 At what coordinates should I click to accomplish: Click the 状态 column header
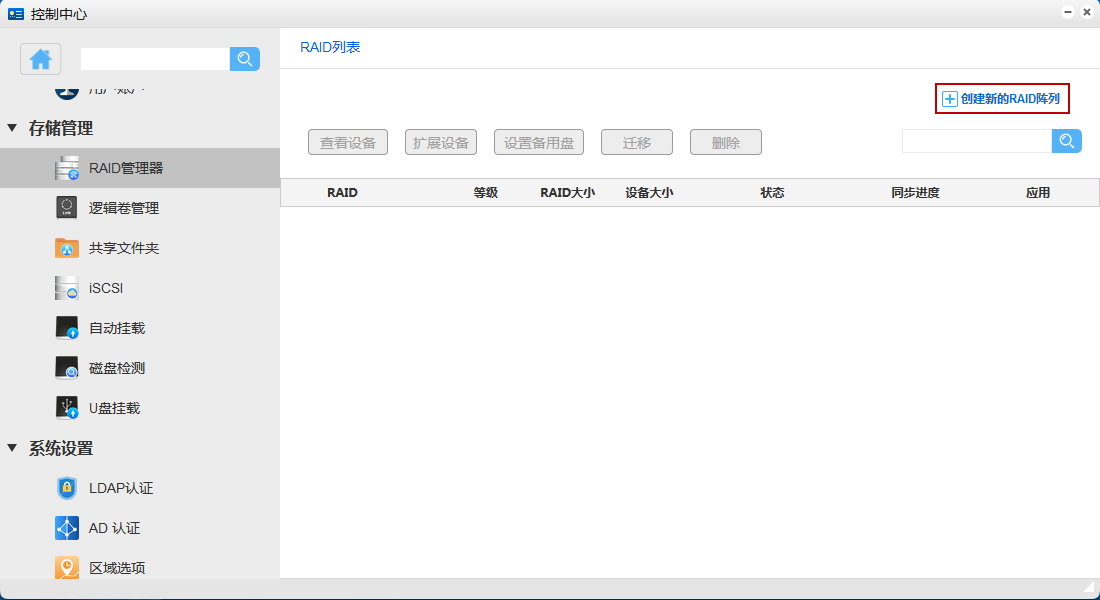(x=772, y=193)
